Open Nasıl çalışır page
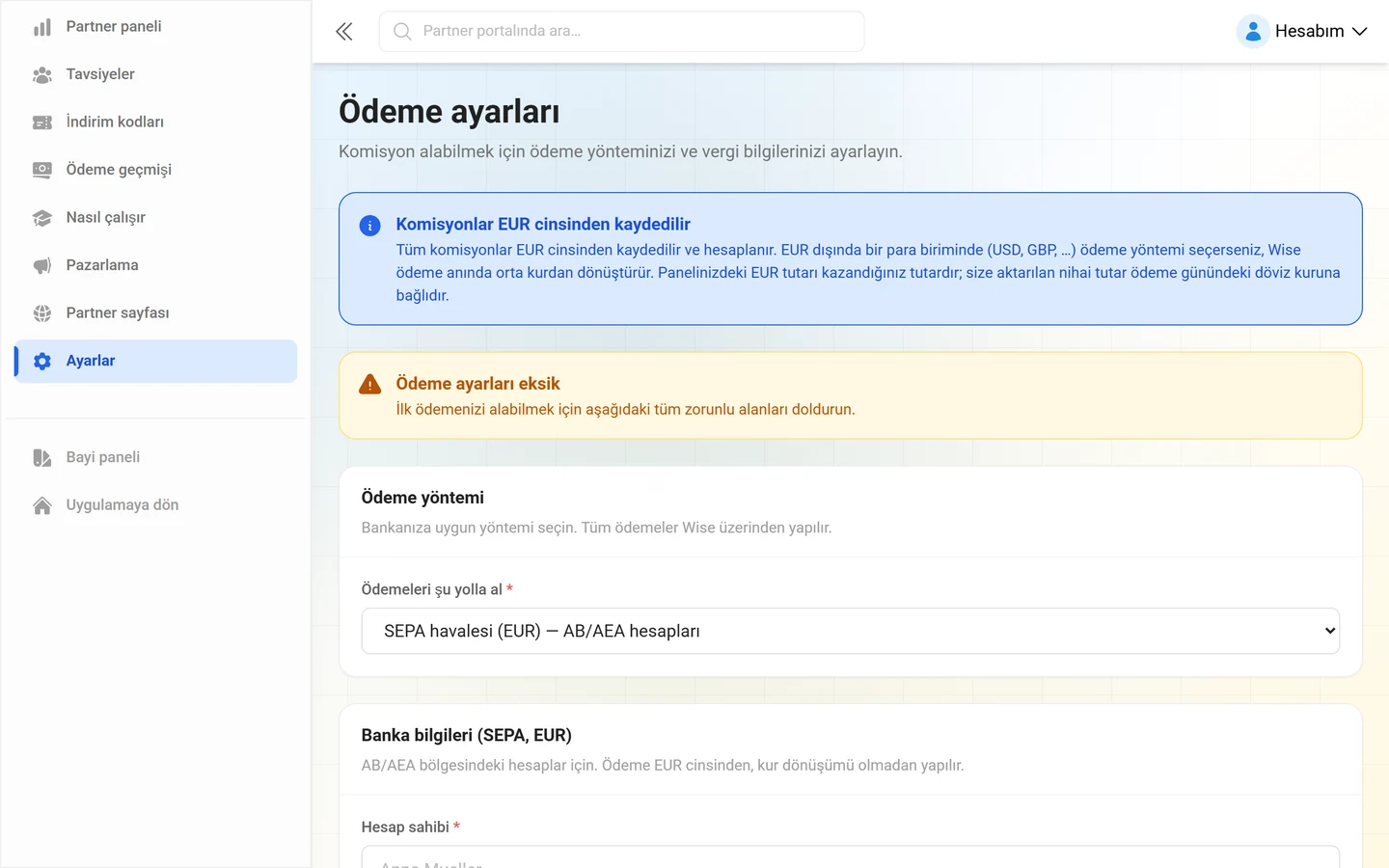This screenshot has width=1389, height=868. pyautogui.click(x=155, y=218)
